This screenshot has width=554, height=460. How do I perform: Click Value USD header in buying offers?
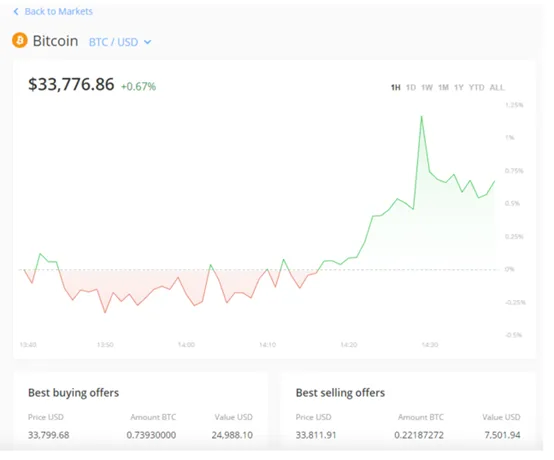click(234, 417)
